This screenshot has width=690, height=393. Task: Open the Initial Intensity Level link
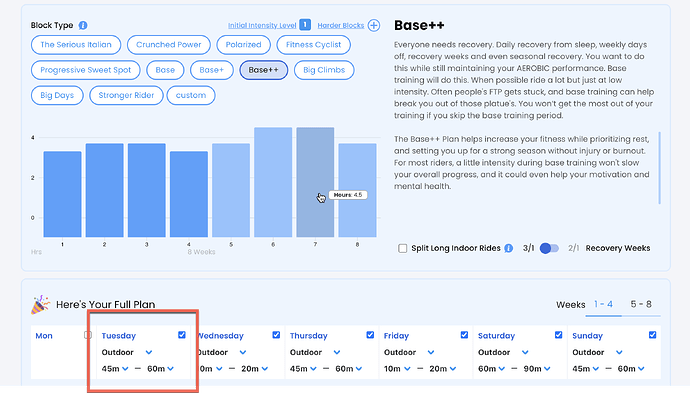[x=262, y=26]
